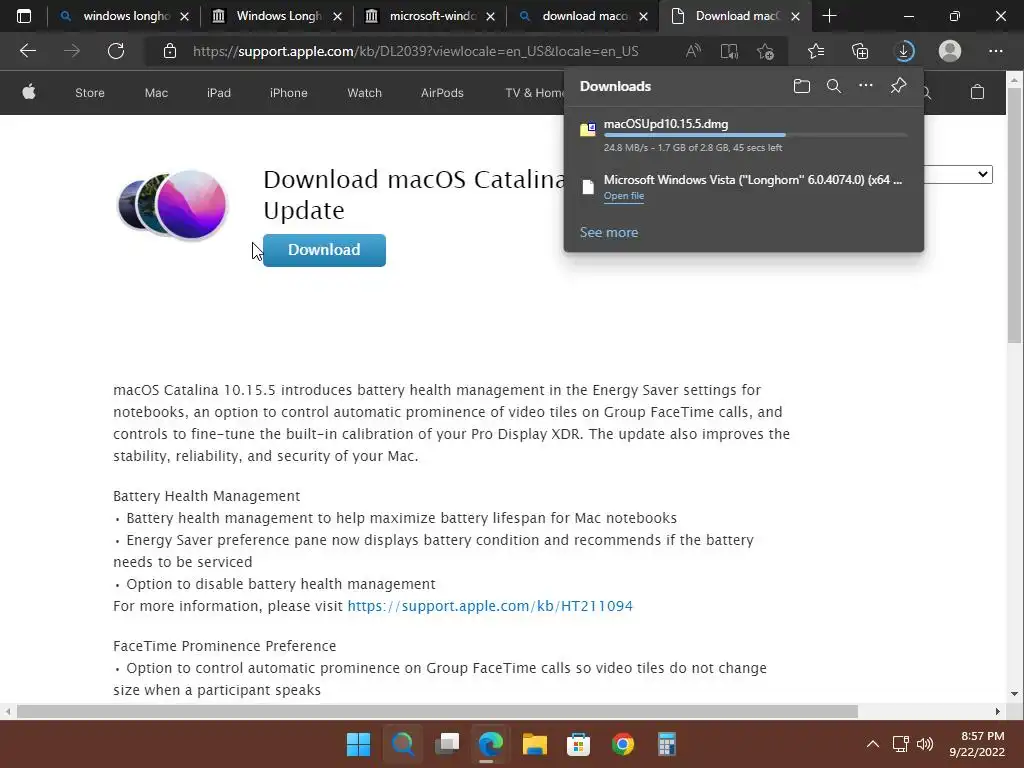
Task: Open Collections panel
Action: (x=860, y=51)
